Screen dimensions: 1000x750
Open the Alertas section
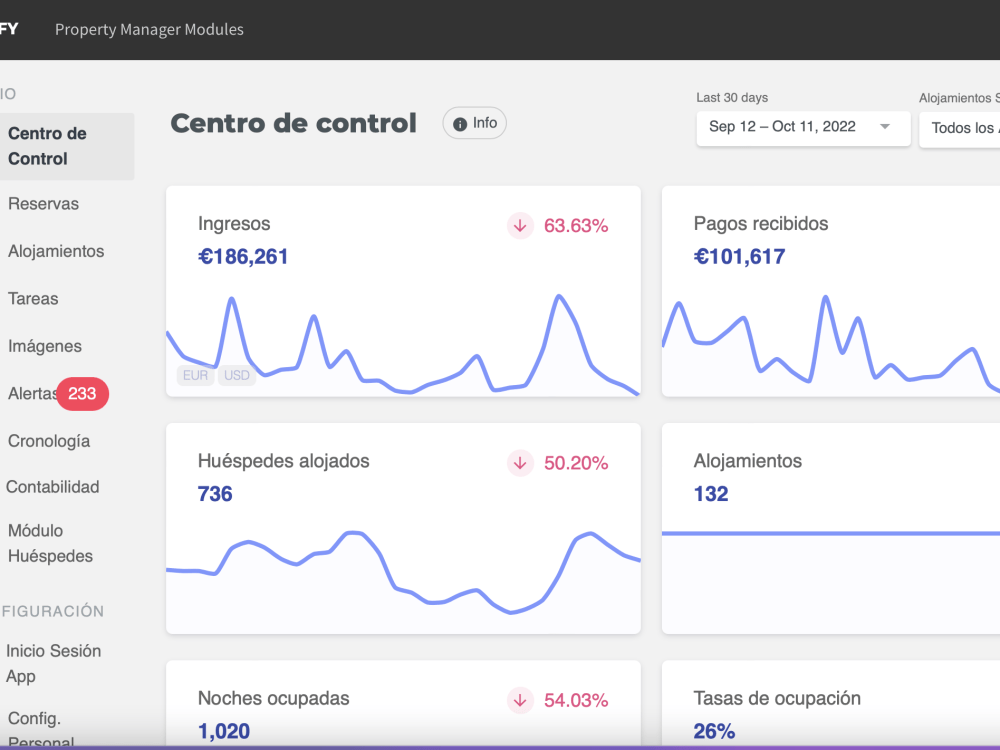pyautogui.click(x=32, y=393)
